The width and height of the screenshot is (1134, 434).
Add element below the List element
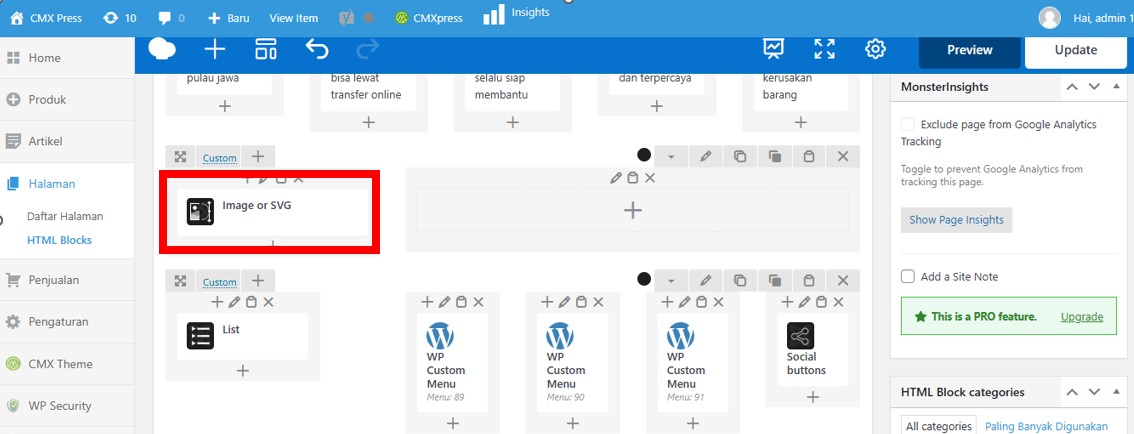pyautogui.click(x=243, y=371)
